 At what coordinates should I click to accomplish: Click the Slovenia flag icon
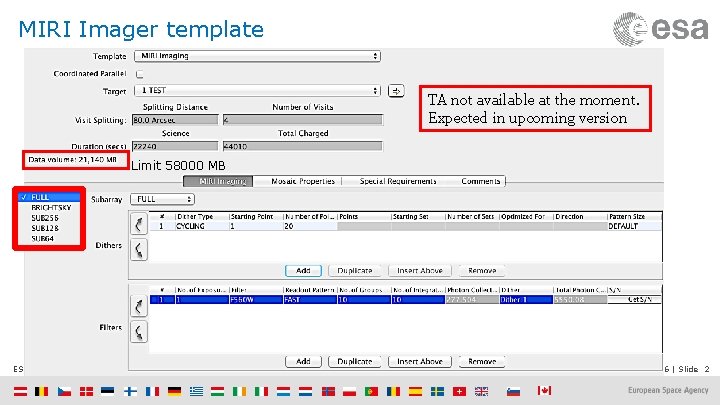click(513, 391)
